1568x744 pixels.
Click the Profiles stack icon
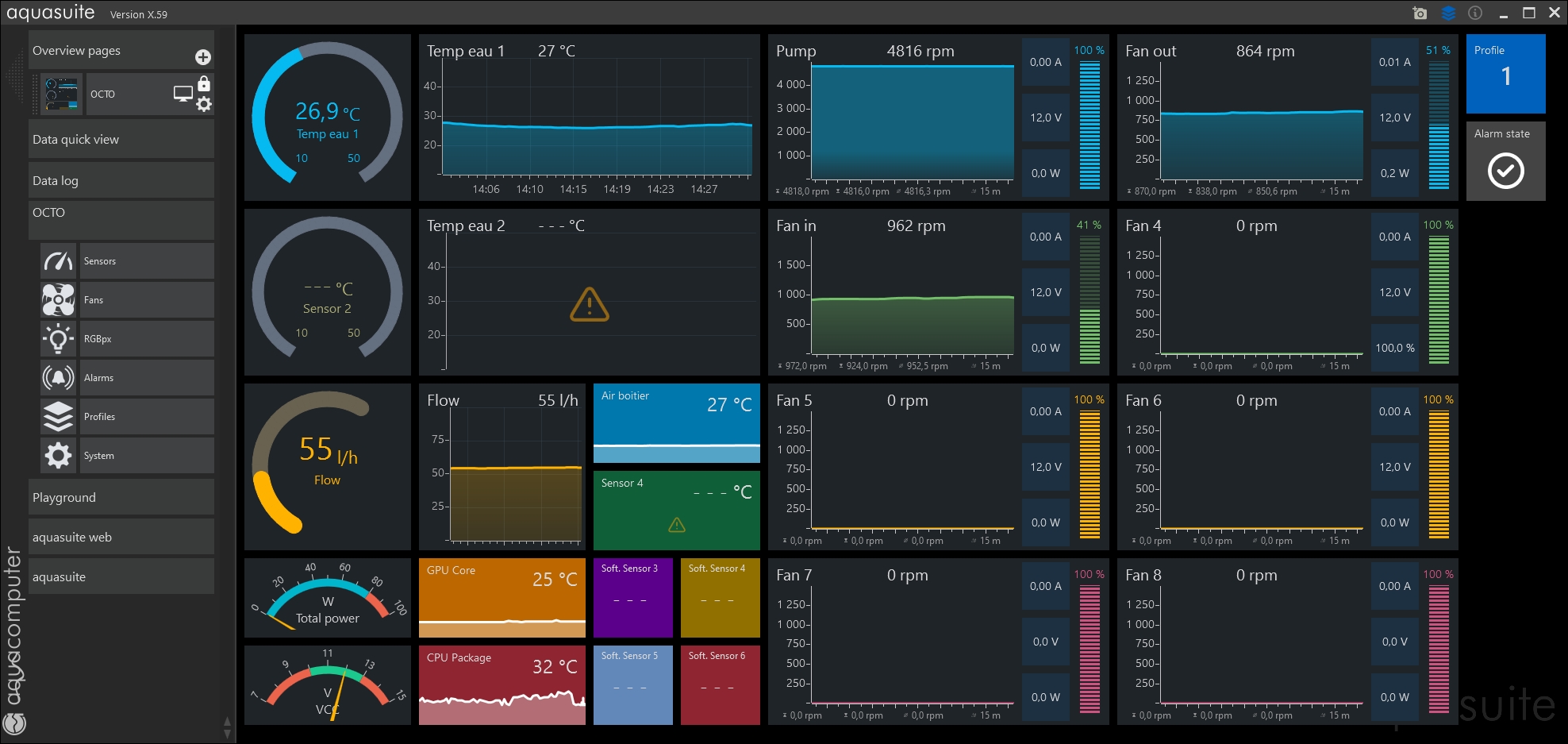59,417
